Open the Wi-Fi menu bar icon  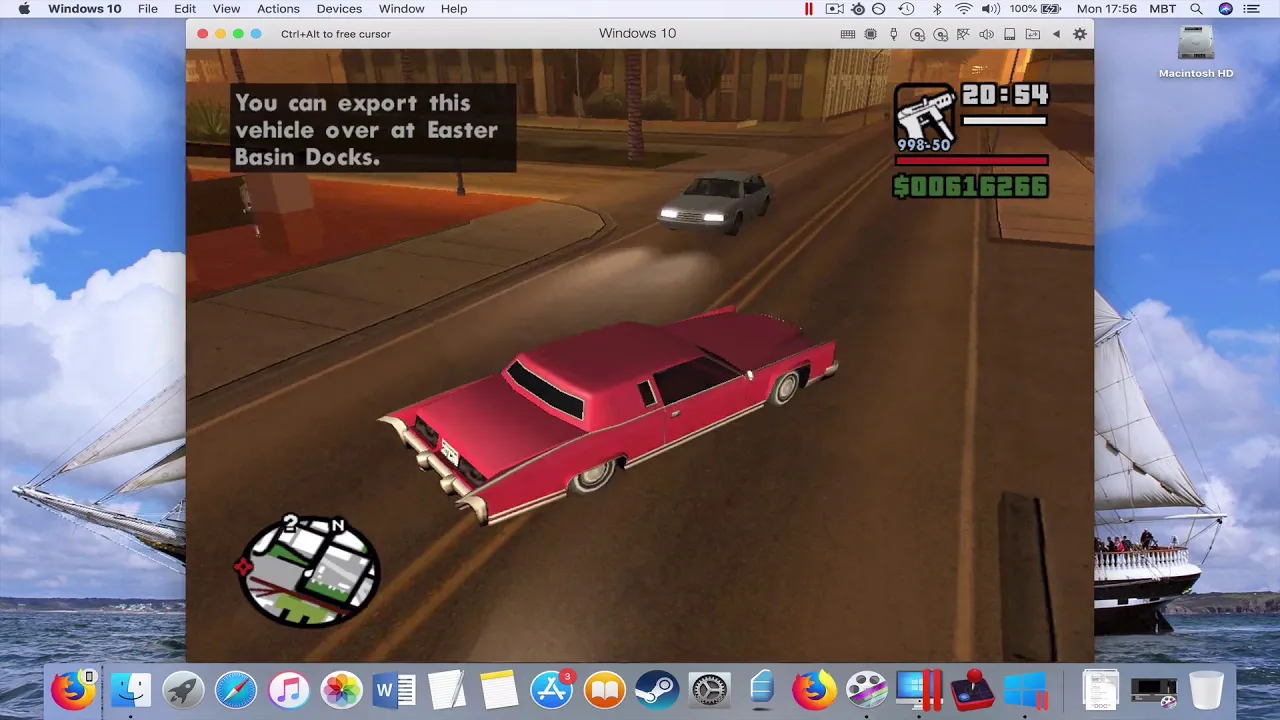963,9
